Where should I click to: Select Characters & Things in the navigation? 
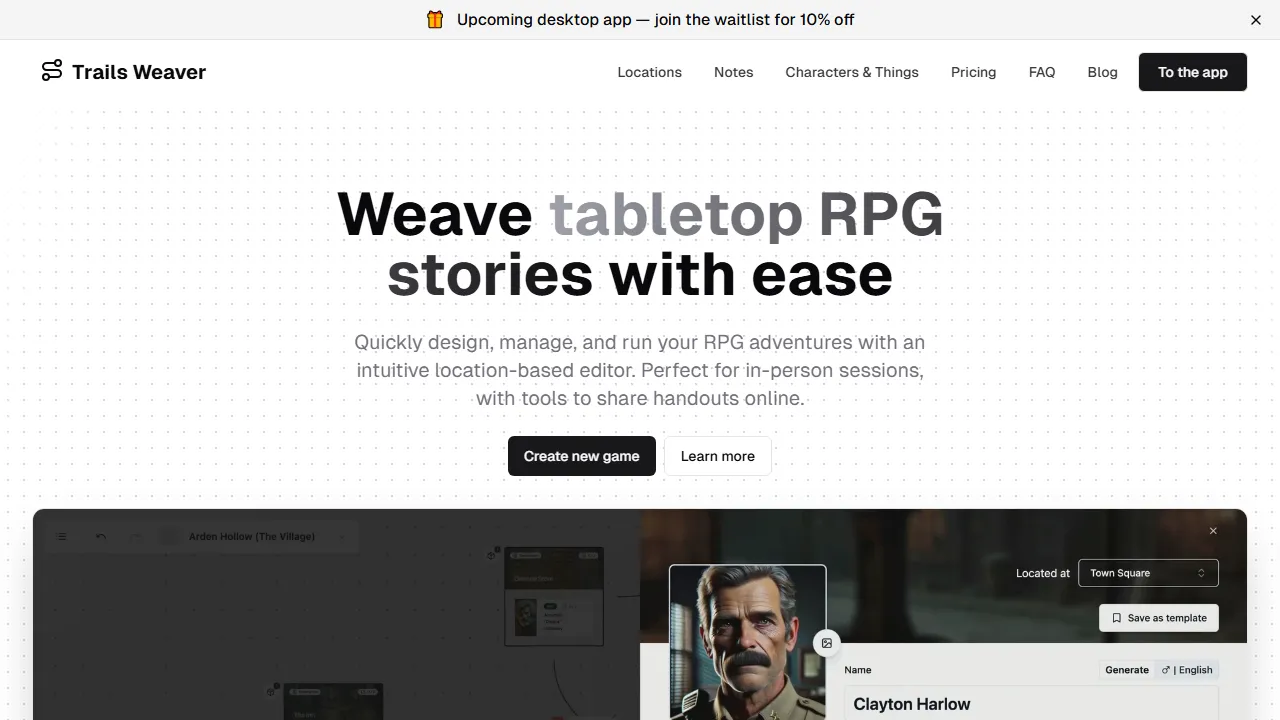pos(851,72)
